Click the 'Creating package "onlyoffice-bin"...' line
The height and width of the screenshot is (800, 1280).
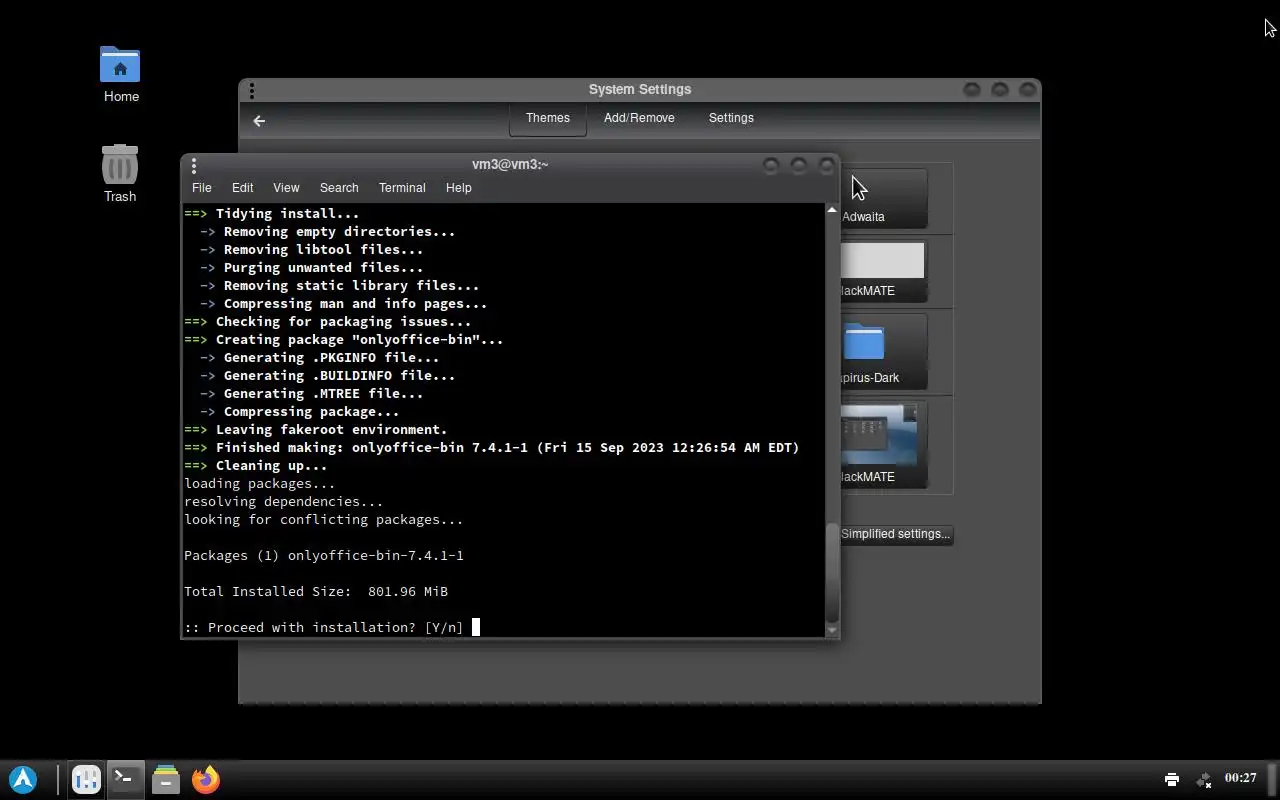point(344,340)
